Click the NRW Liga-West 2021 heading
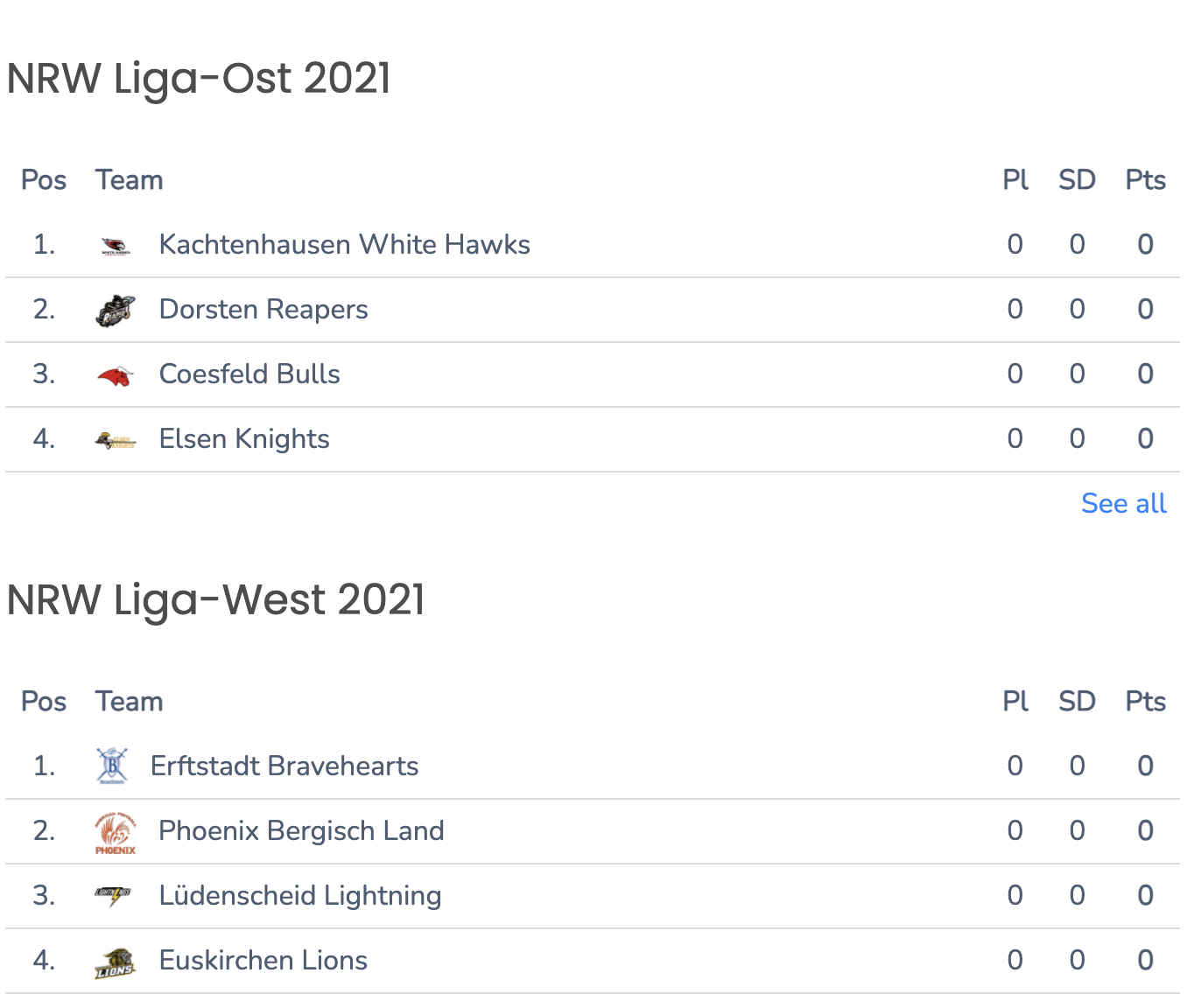The width and height of the screenshot is (1187, 1008). [x=216, y=599]
